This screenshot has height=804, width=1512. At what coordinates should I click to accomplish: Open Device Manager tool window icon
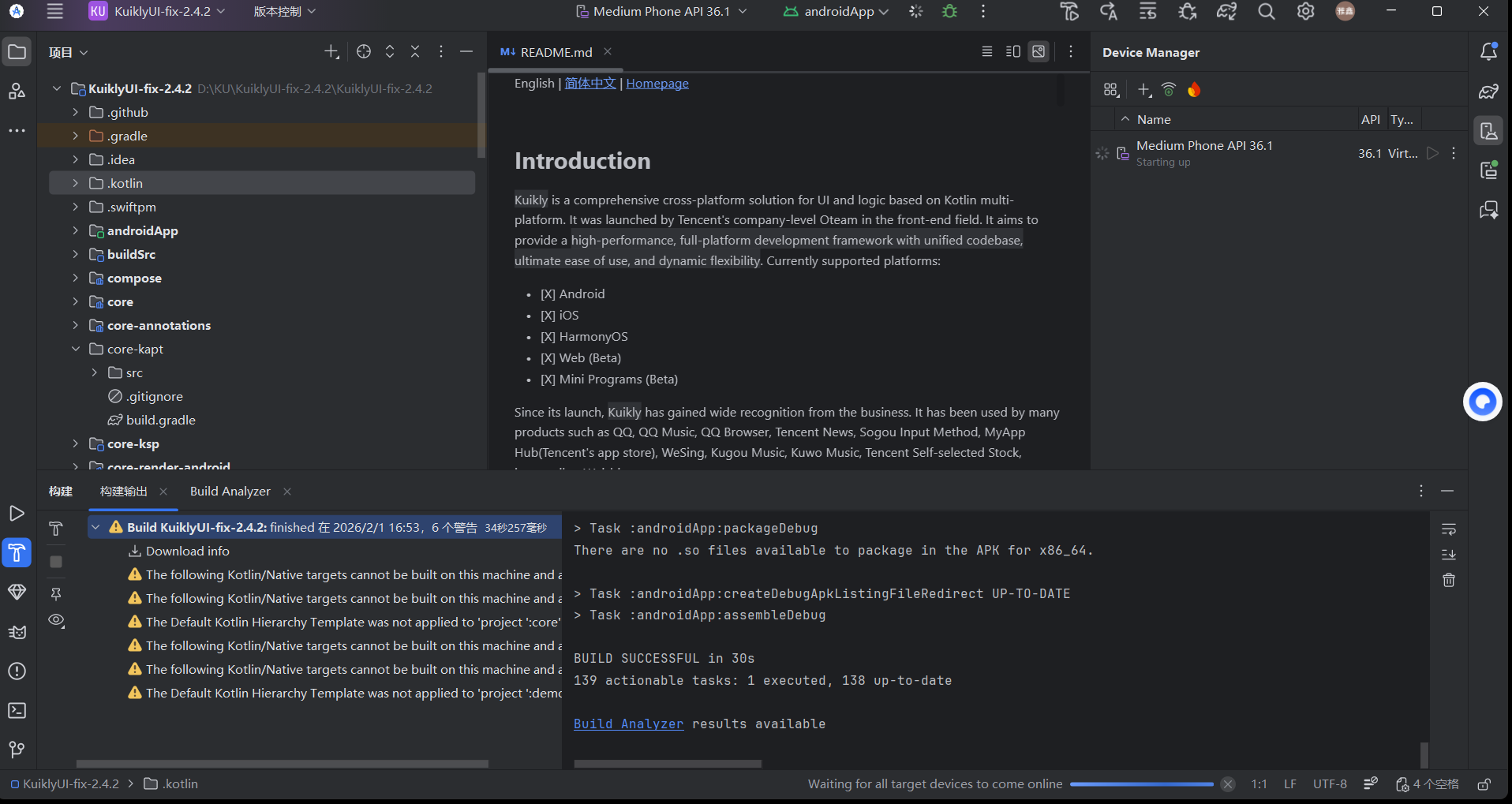pyautogui.click(x=1489, y=131)
